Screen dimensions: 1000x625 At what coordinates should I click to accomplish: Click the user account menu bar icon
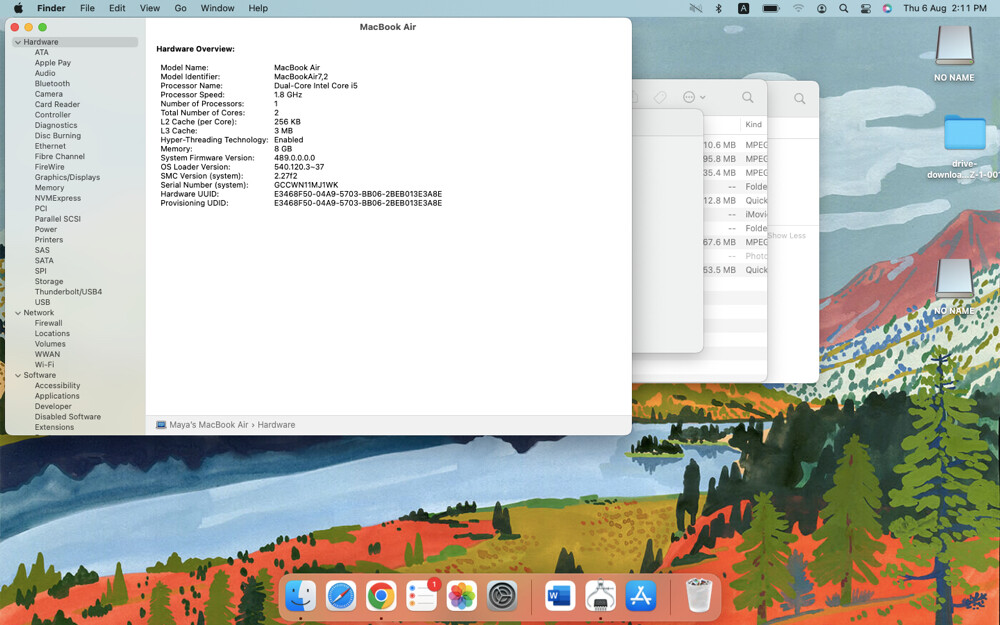tap(821, 8)
